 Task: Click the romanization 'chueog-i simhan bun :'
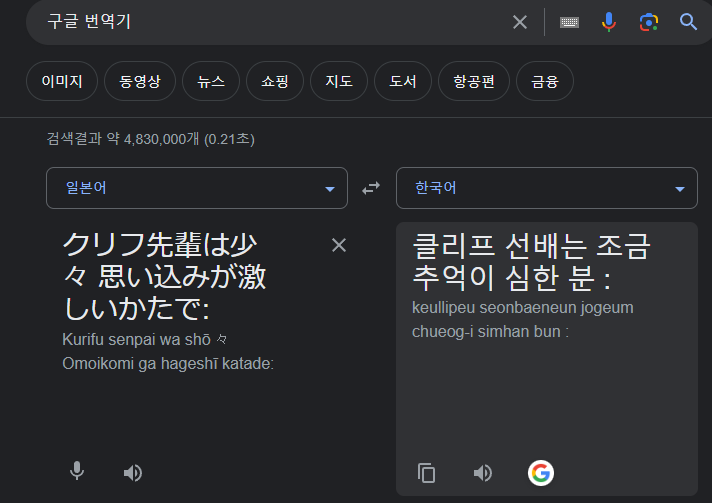coord(490,332)
